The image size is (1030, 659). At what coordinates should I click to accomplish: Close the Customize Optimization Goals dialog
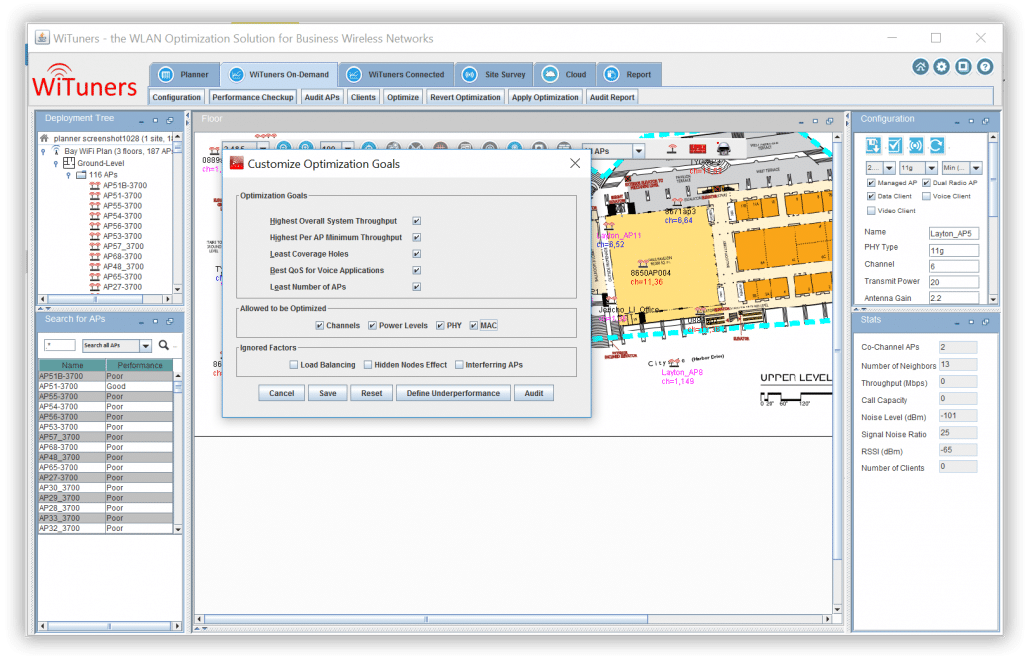coord(575,163)
